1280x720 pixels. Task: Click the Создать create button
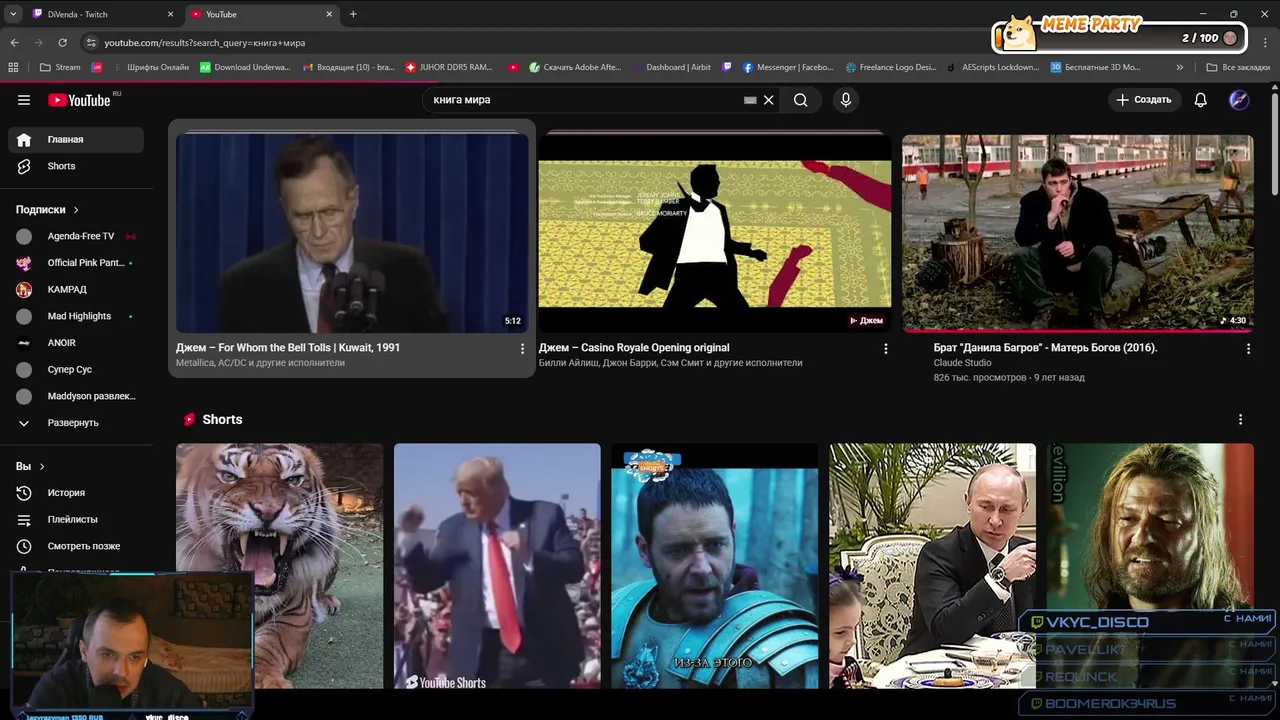pos(1144,100)
